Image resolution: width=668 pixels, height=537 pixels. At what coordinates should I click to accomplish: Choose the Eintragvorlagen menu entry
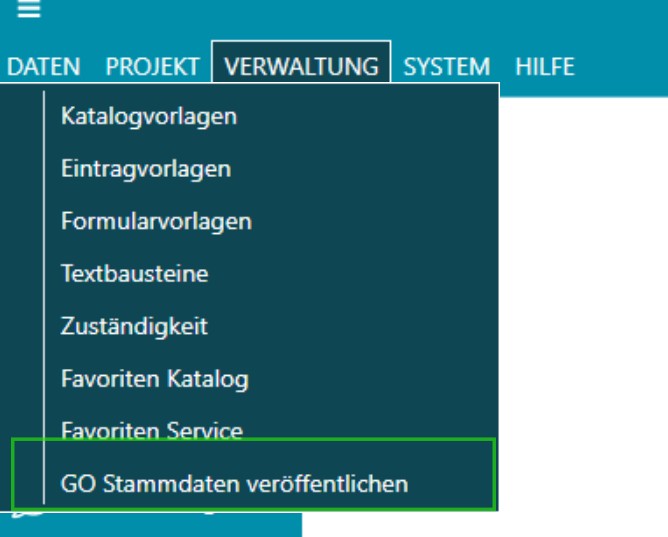pos(146,169)
